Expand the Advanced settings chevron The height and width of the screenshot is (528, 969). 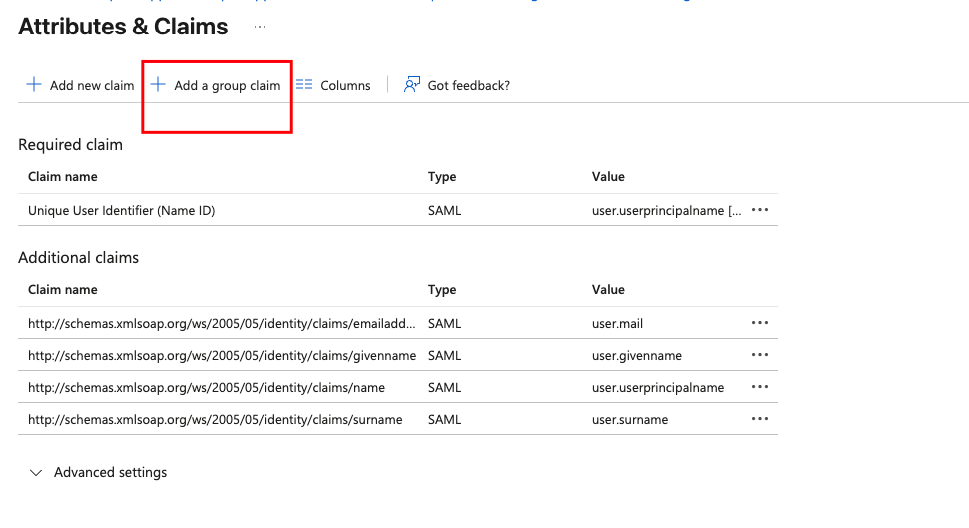37,472
